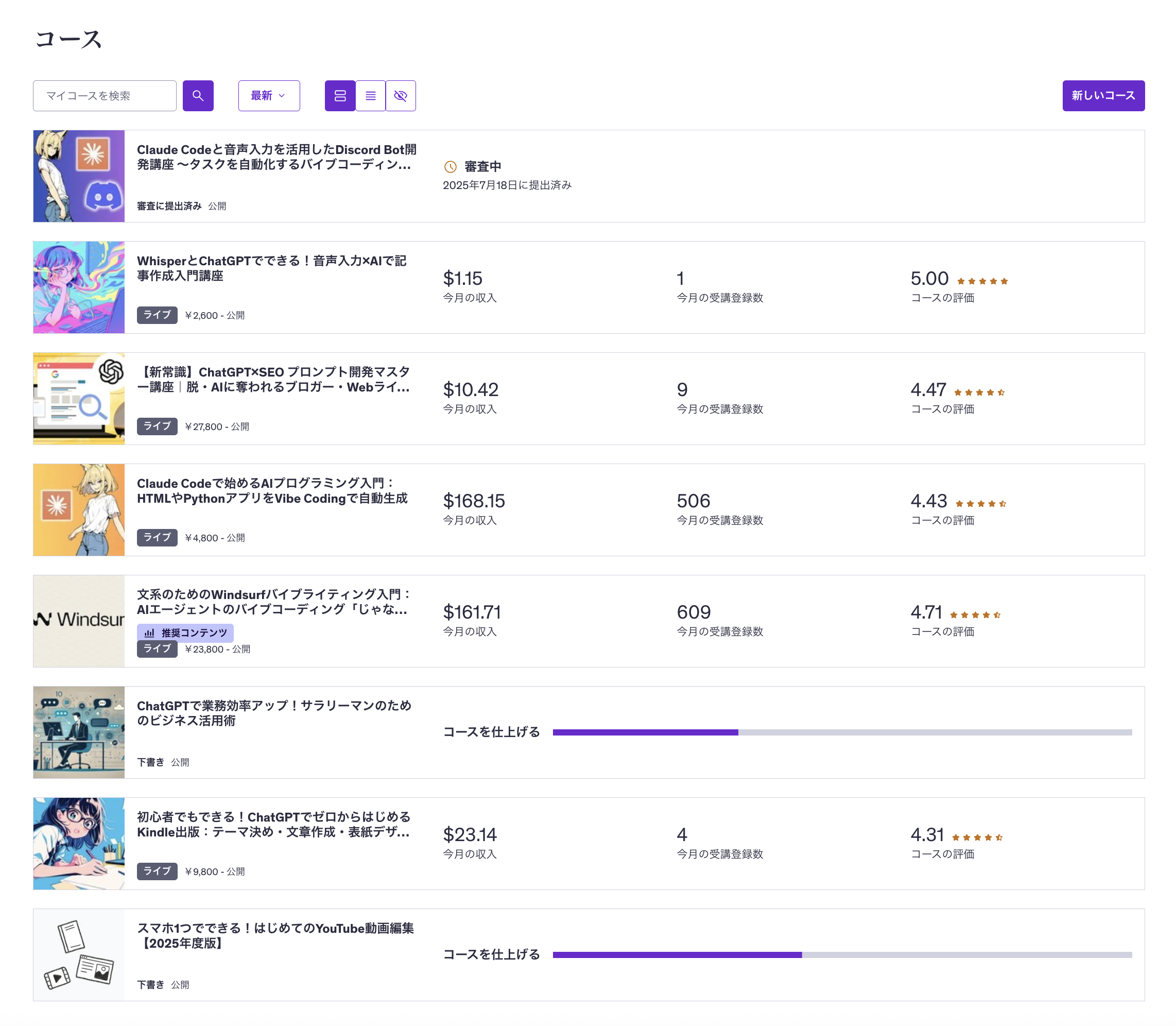Switch to the compact list view icon
This screenshot has height=1026, width=1176.
(x=370, y=96)
